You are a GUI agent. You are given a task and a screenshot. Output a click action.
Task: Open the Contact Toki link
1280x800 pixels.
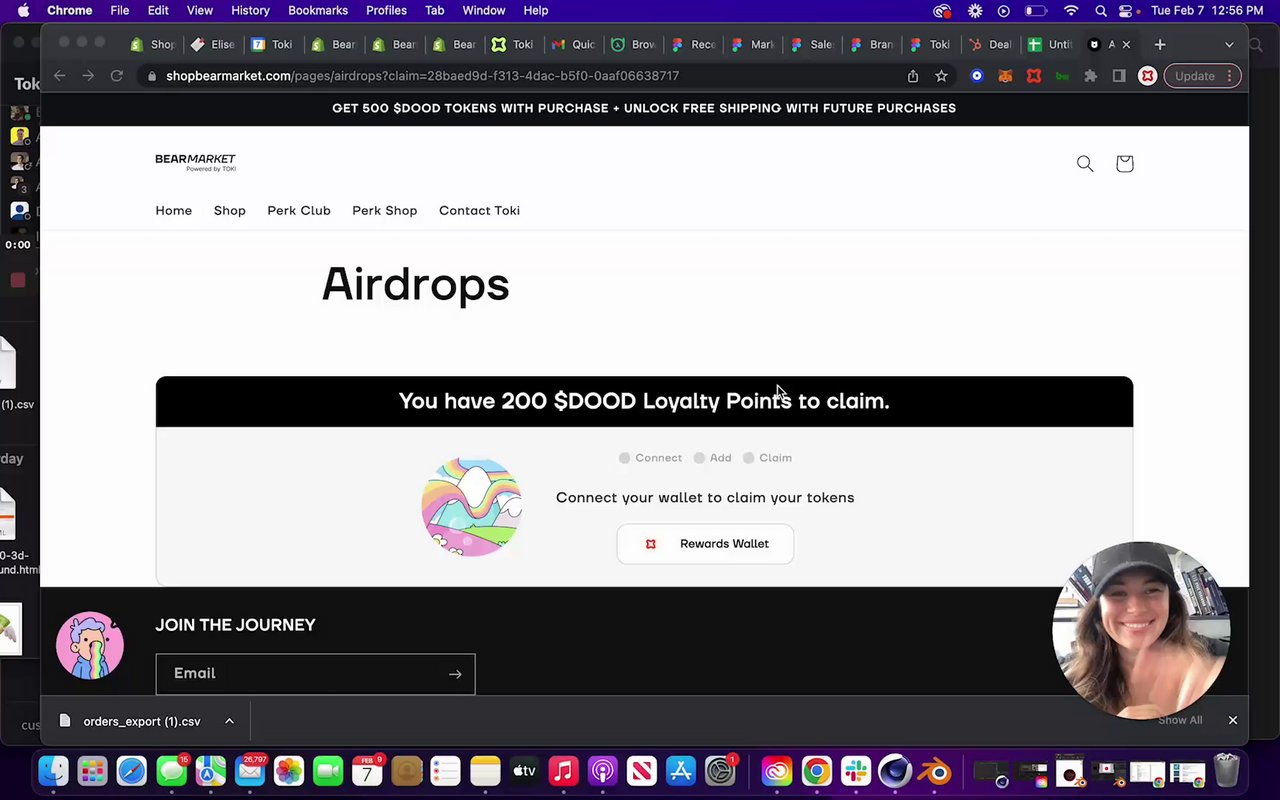(479, 211)
